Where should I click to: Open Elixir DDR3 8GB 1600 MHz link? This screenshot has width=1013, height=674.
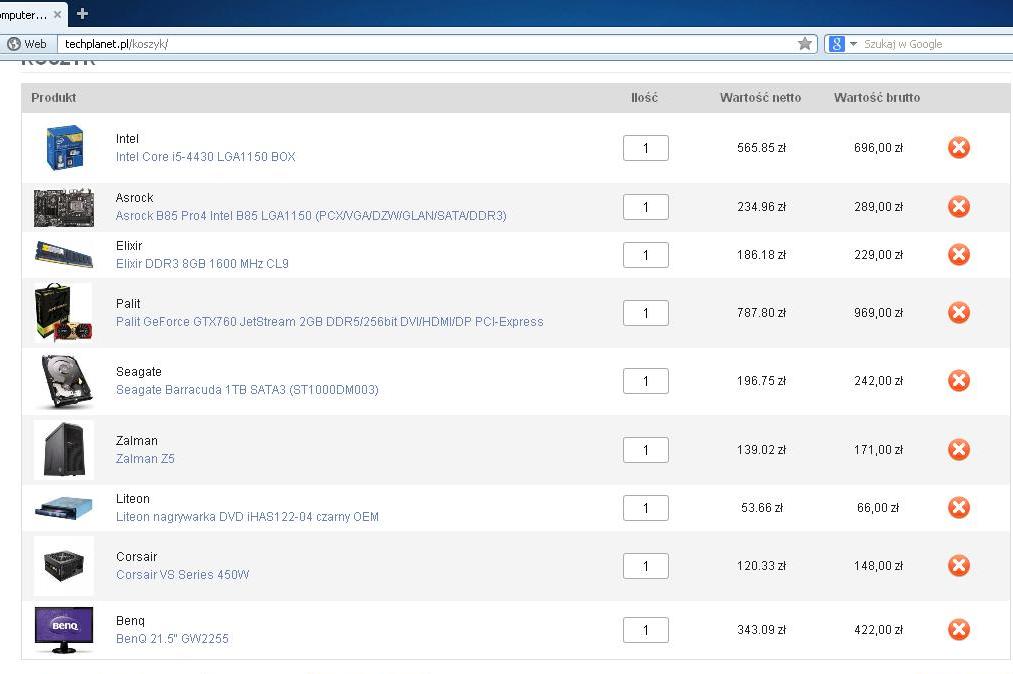coord(202,264)
